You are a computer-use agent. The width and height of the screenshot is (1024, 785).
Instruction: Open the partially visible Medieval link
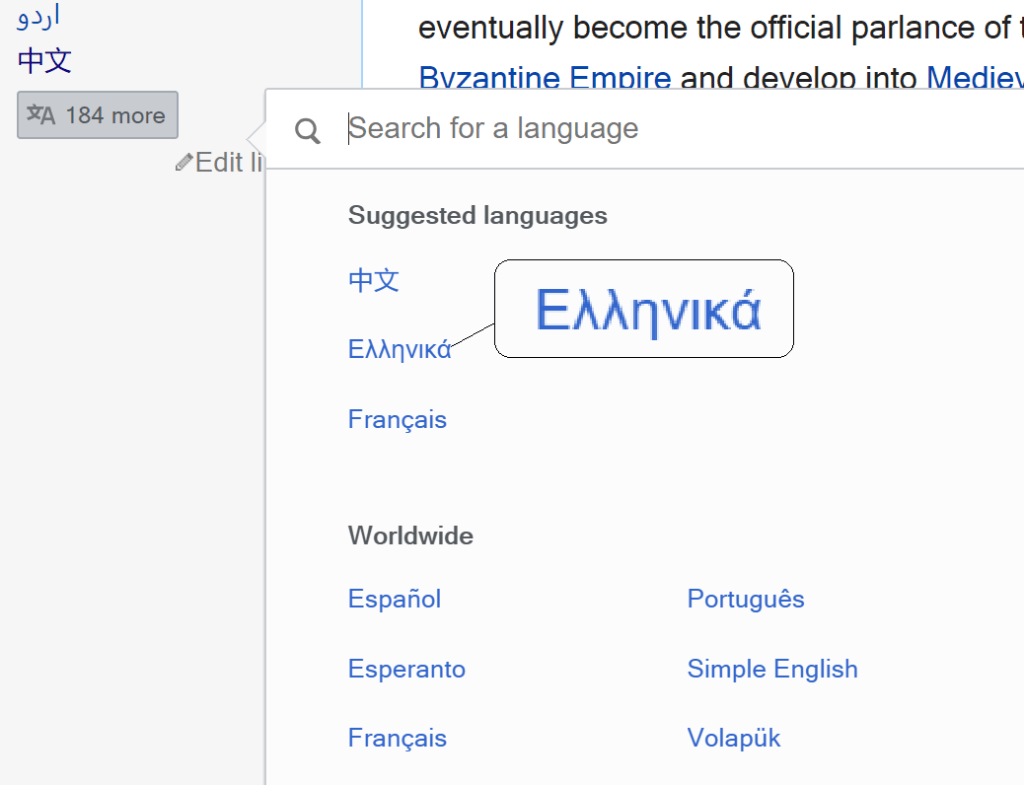click(974, 78)
